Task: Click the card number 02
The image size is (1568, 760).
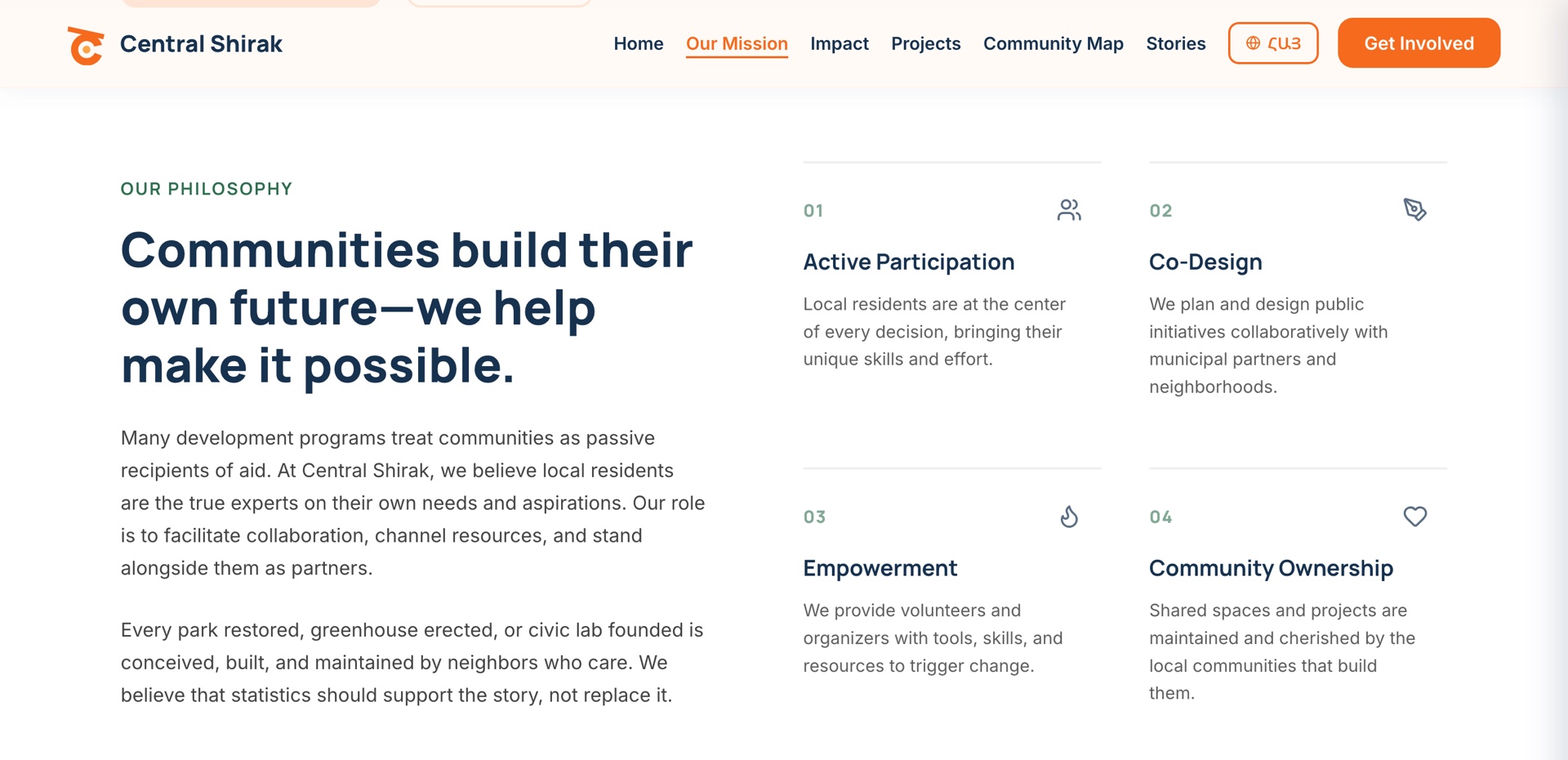Action: [1160, 211]
